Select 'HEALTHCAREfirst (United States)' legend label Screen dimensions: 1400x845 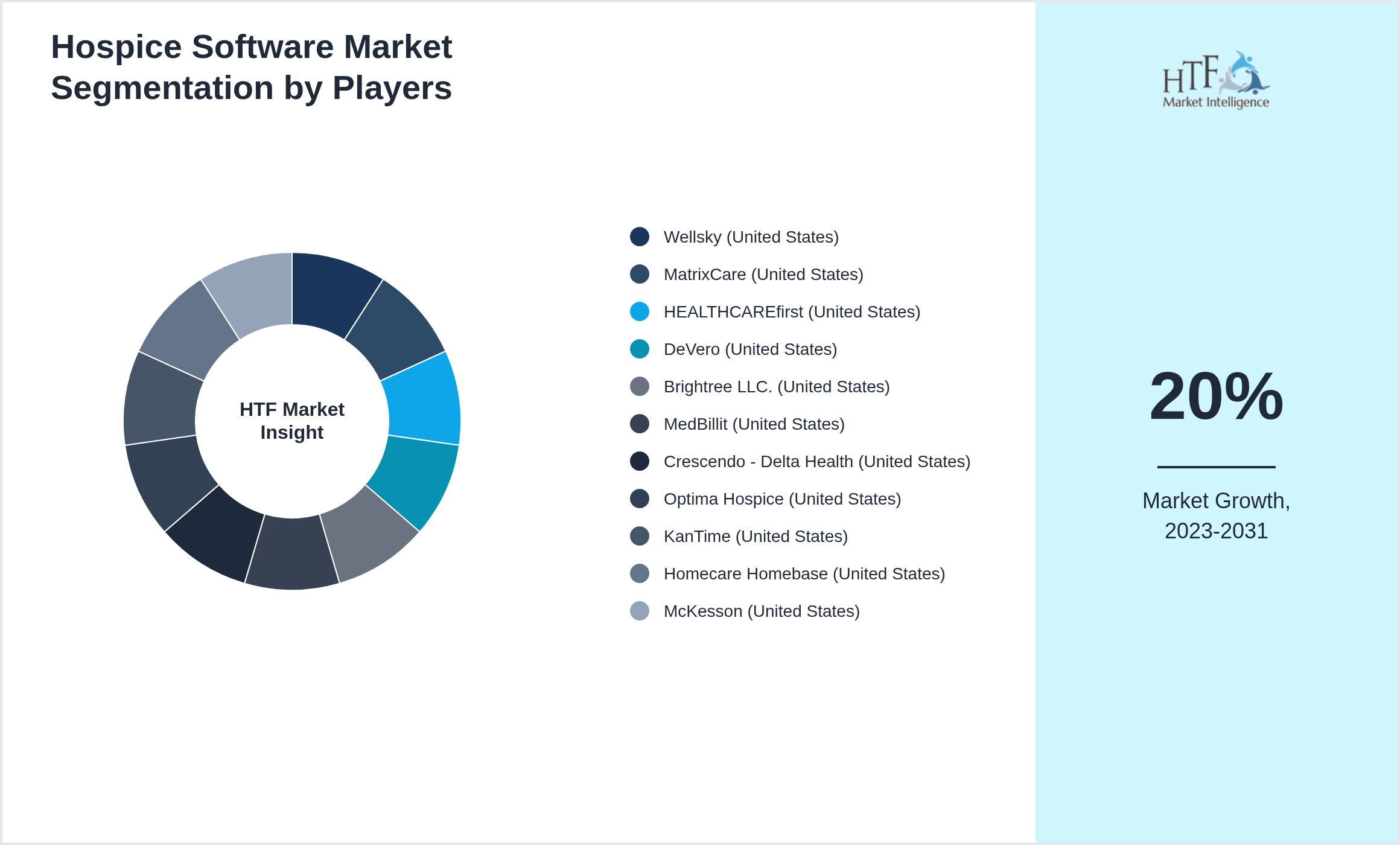click(x=792, y=312)
